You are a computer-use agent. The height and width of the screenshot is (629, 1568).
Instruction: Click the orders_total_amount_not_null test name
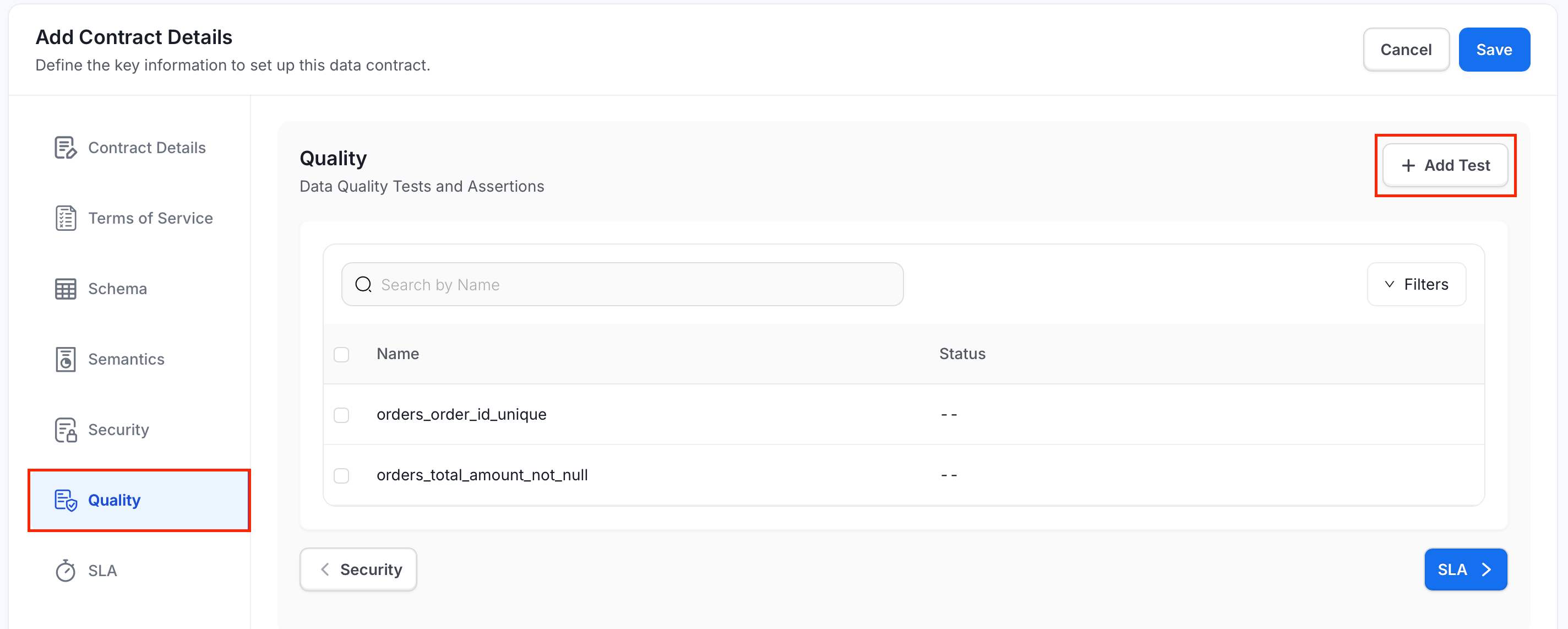tap(482, 475)
